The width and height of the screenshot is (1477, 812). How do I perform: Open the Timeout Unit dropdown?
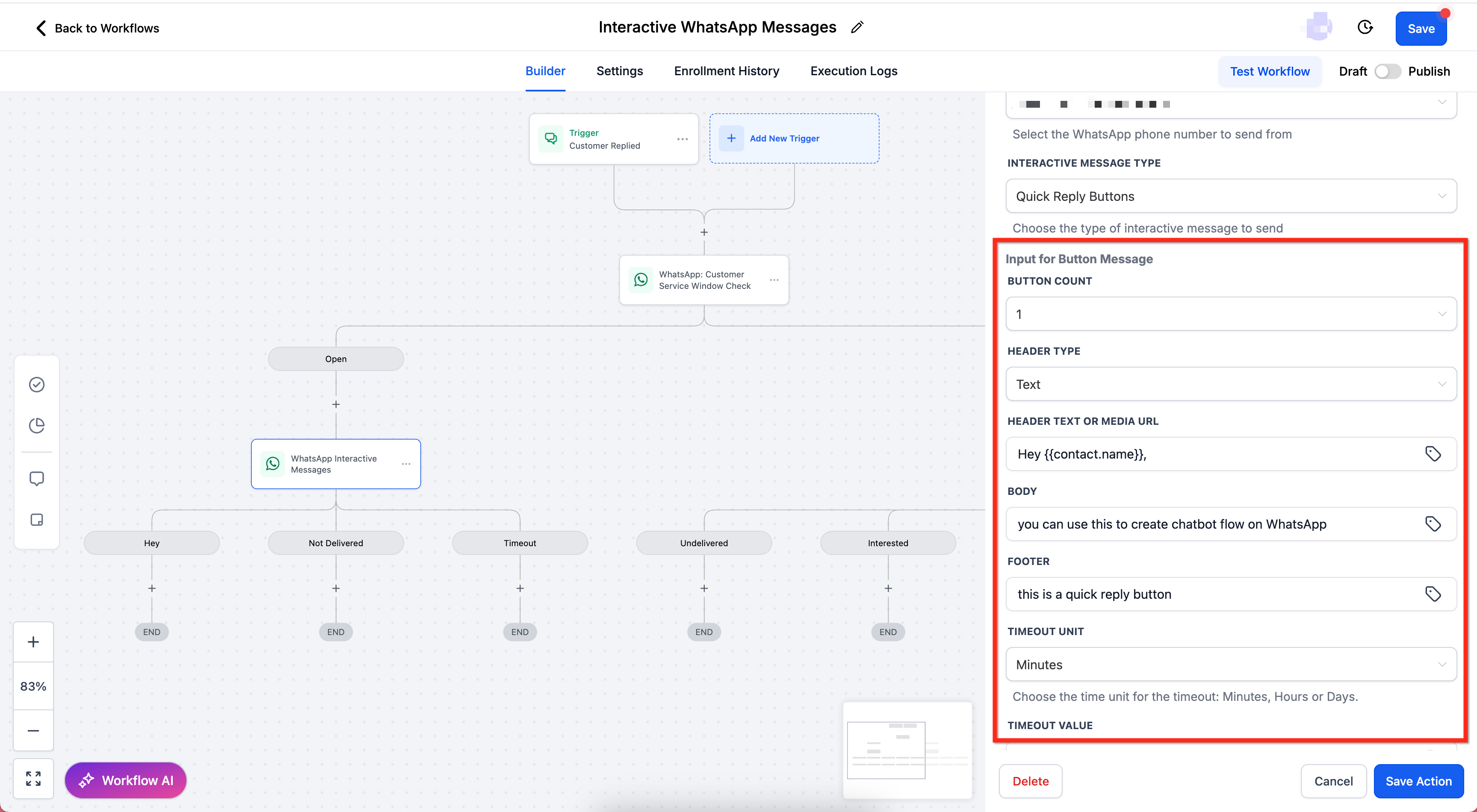(1230, 664)
